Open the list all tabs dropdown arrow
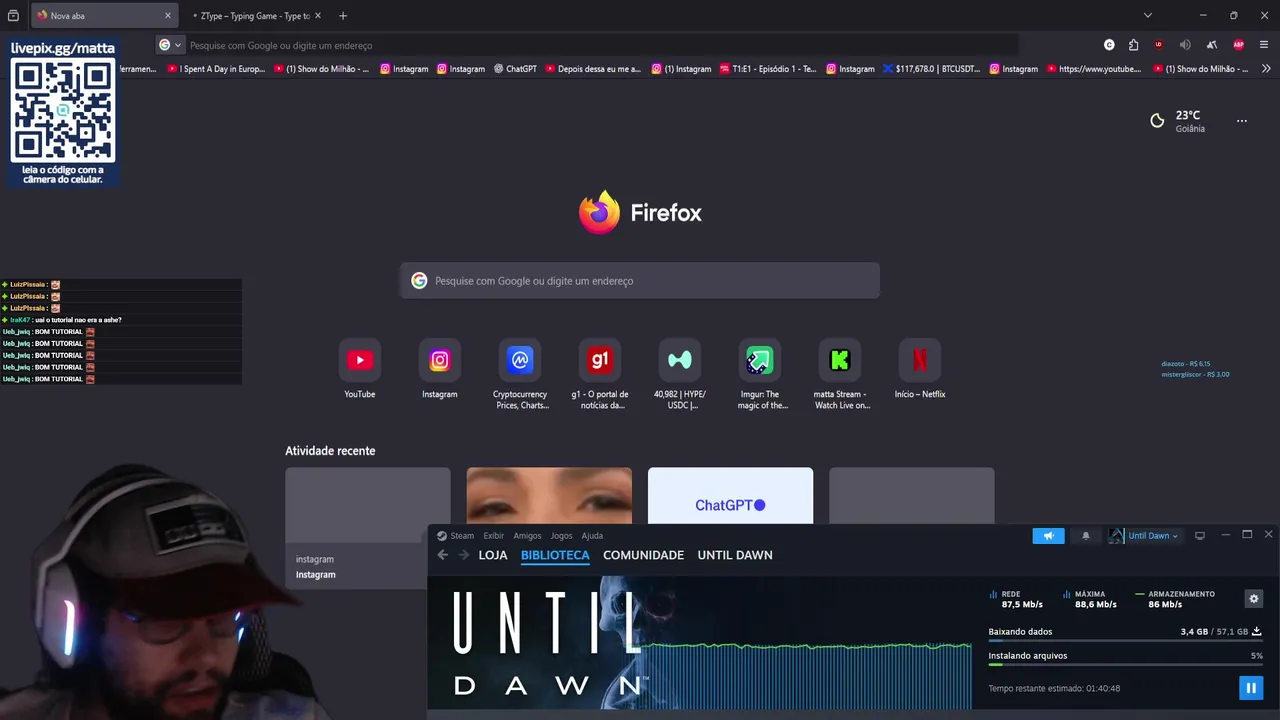 point(1148,16)
